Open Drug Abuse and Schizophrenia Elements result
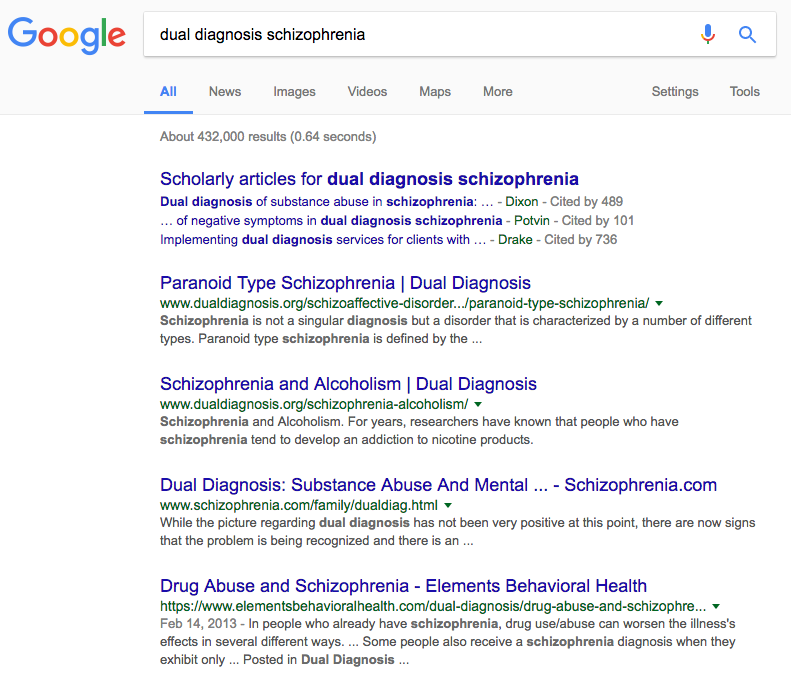This screenshot has width=791, height=678. click(x=403, y=586)
